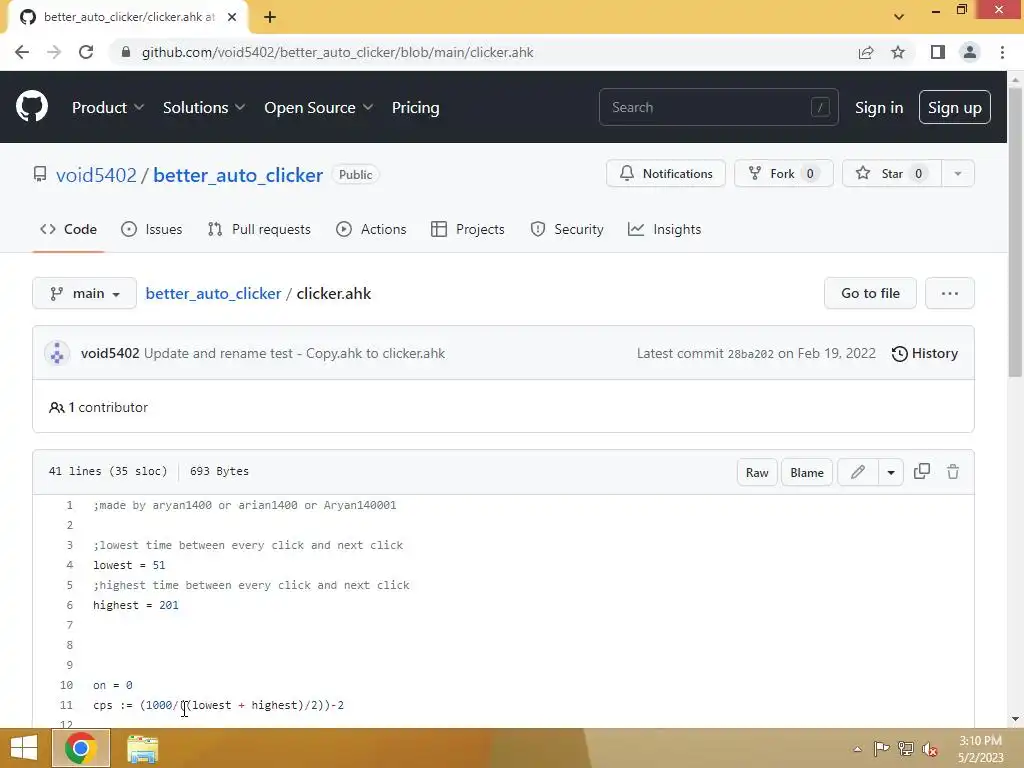The width and height of the screenshot is (1024, 768).
Task: Click muted volume tray icon
Action: click(x=929, y=749)
